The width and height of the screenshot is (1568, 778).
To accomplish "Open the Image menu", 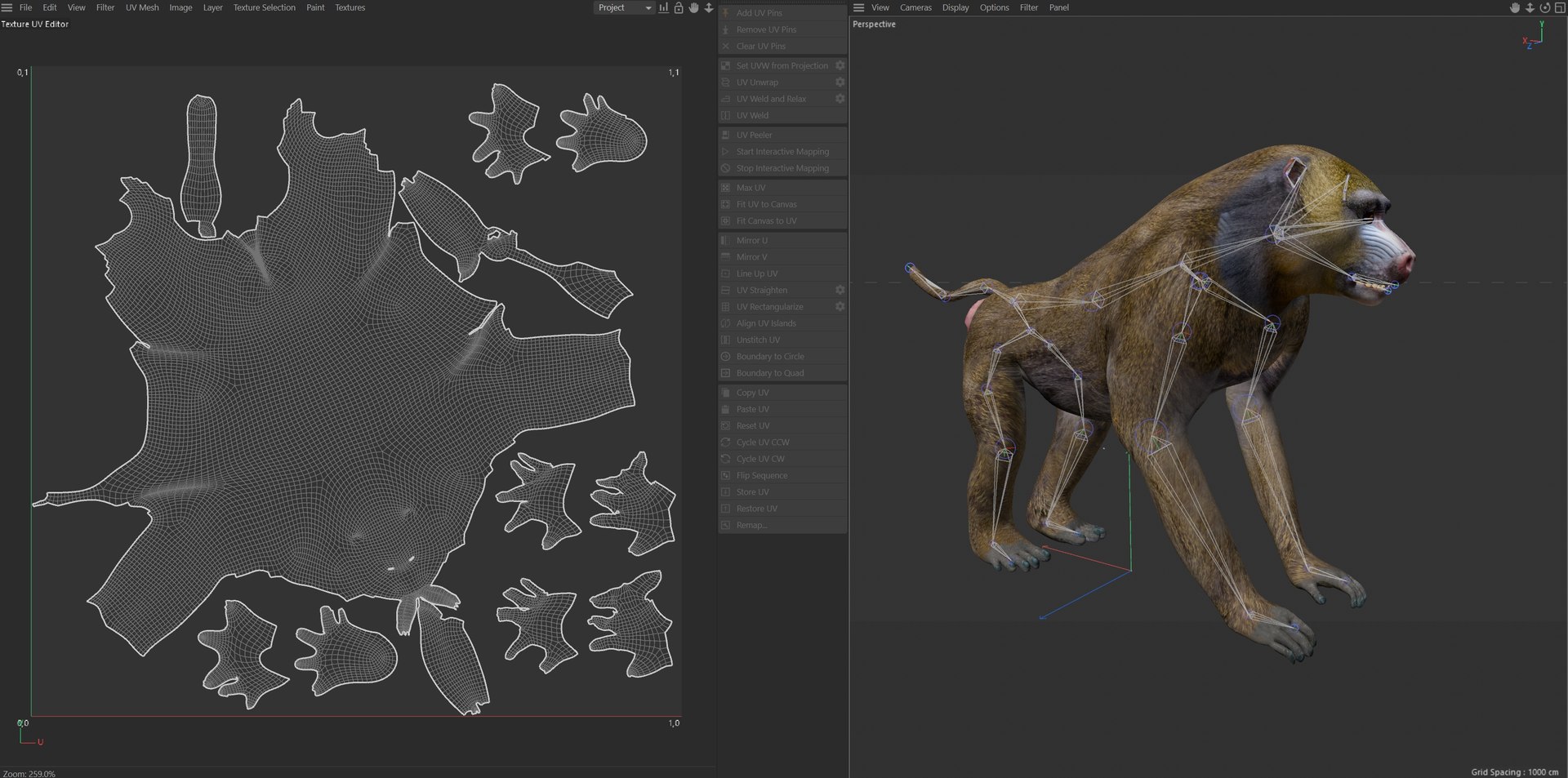I will click(x=180, y=7).
